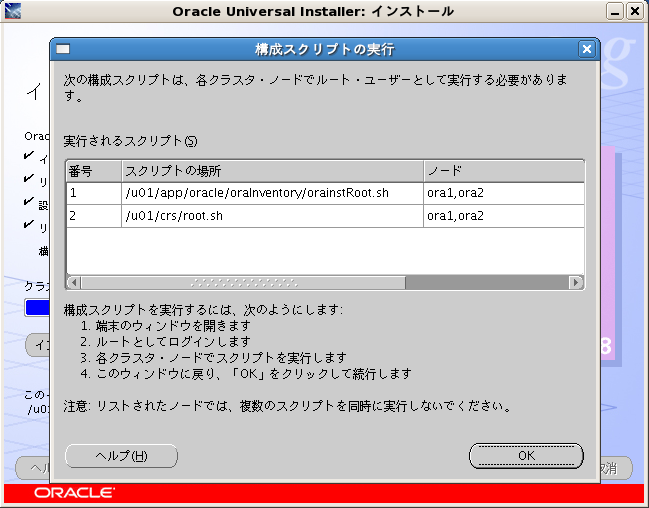The height and width of the screenshot is (508, 649).
Task: Close the Oracle Universal Installer main window
Action: tap(635, 11)
